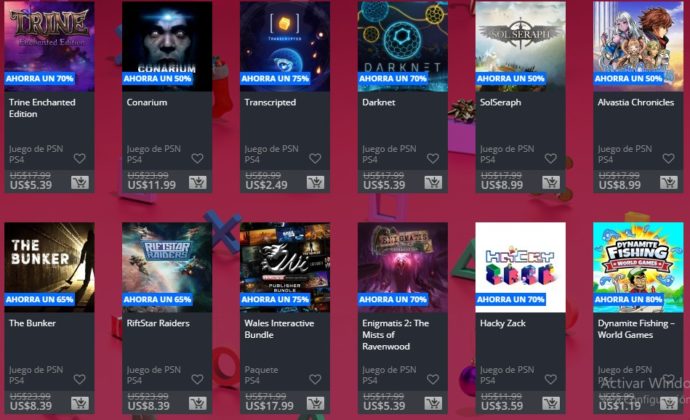The width and height of the screenshot is (690, 420).
Task: Toggle wishlist heart for Alvastia Chronicles
Action: [668, 158]
